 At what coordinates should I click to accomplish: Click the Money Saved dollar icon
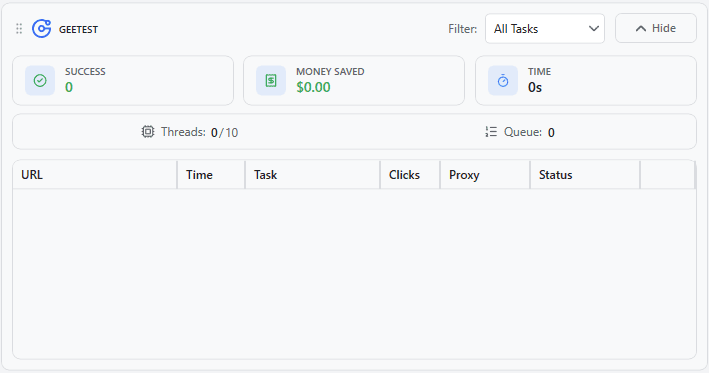271,80
